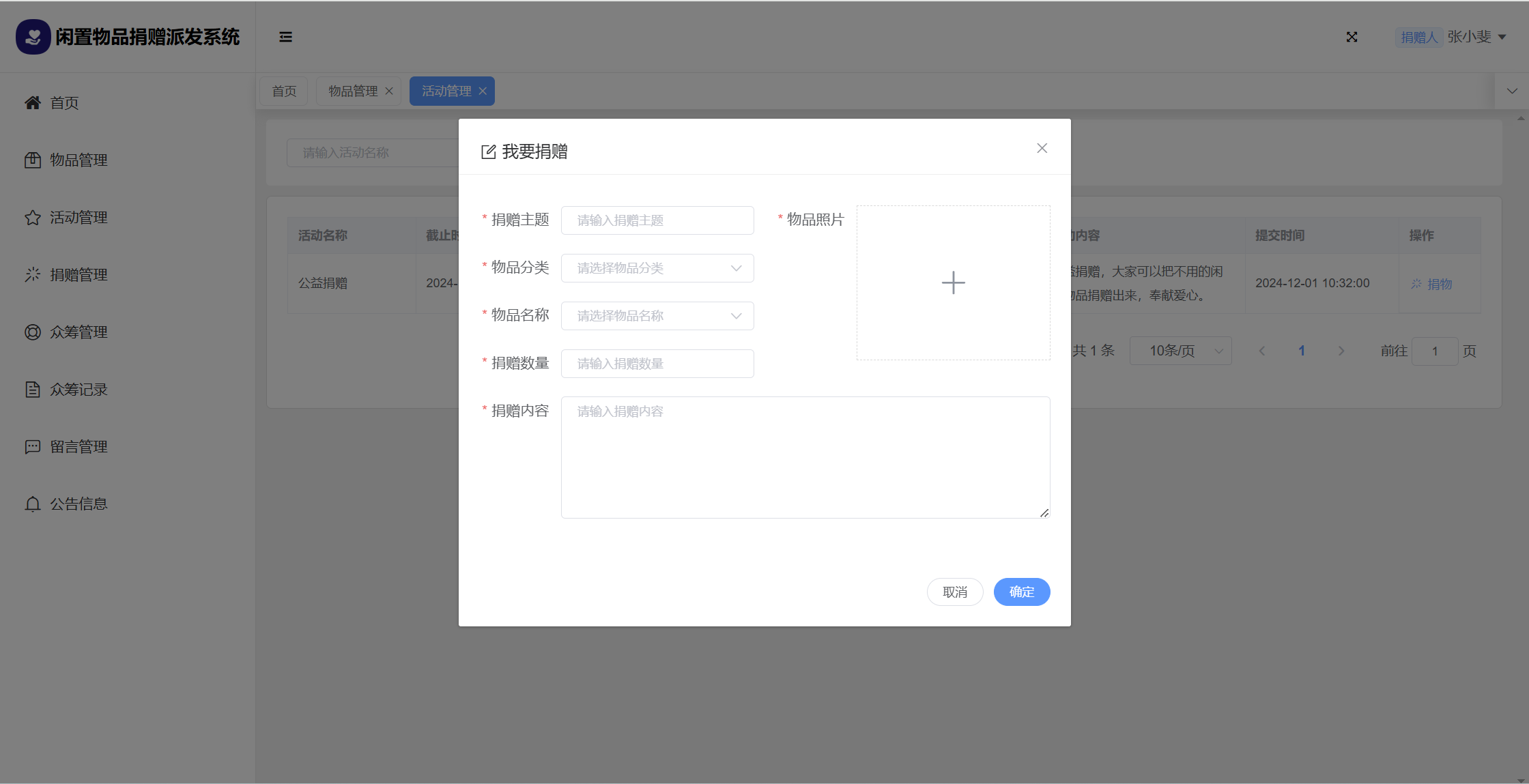The width and height of the screenshot is (1529, 784).
Task: Expand the tabs dropdown chevron at right
Action: click(1512, 91)
